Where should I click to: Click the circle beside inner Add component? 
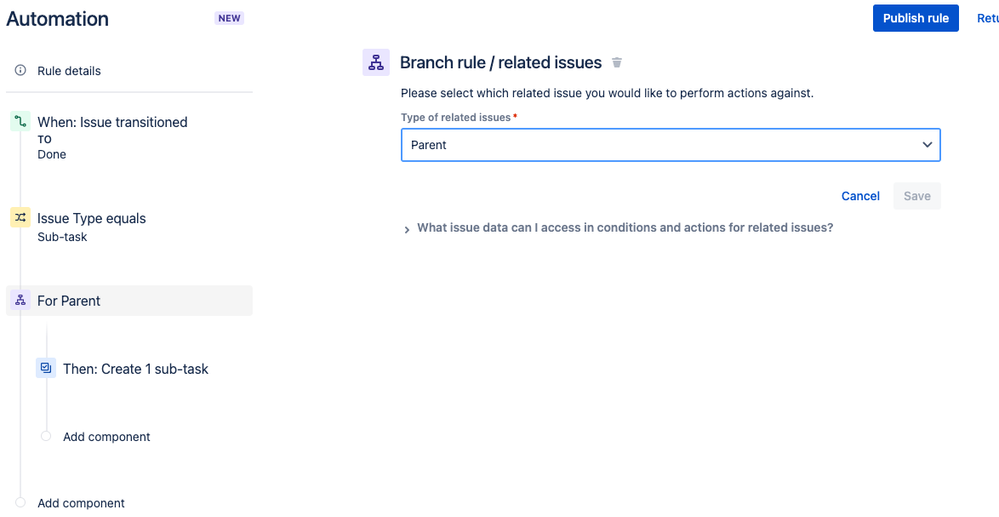pyautogui.click(x=46, y=436)
